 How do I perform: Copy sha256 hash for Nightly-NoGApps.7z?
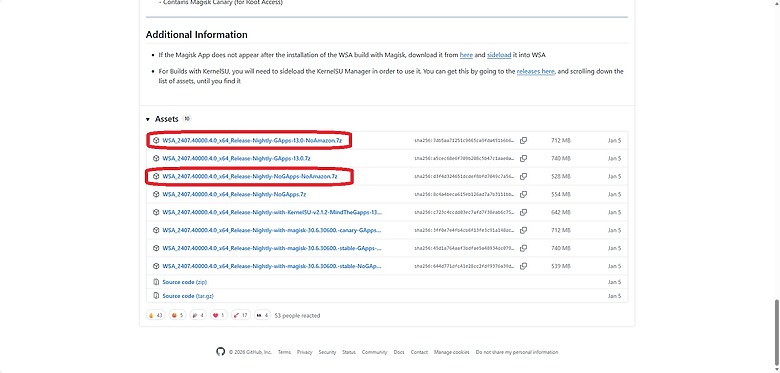click(523, 194)
